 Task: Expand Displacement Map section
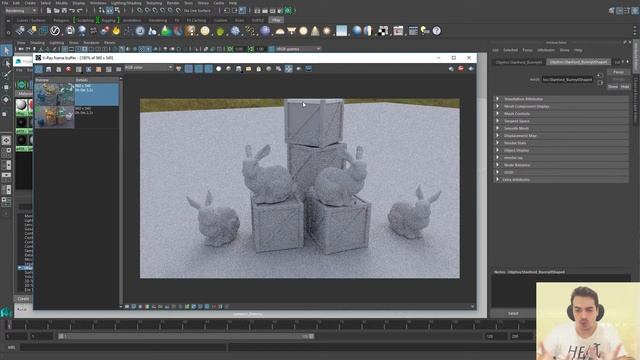pyautogui.click(x=561, y=136)
